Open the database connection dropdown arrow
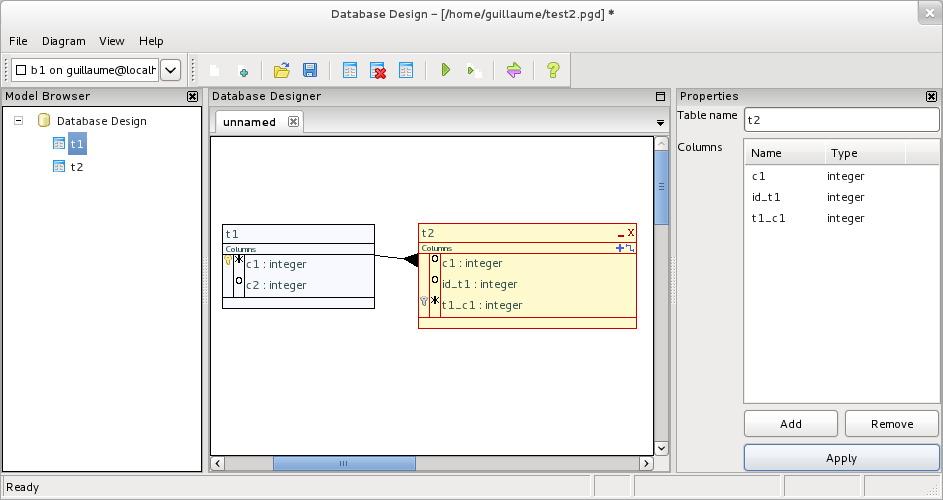This screenshot has height=500, width=943. tap(171, 70)
